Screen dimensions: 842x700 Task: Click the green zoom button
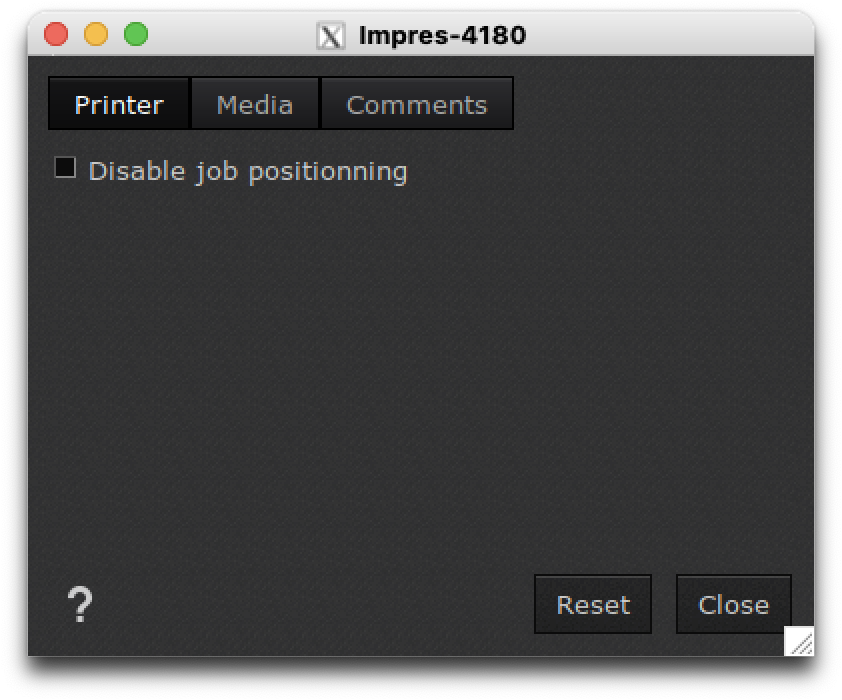point(133,33)
